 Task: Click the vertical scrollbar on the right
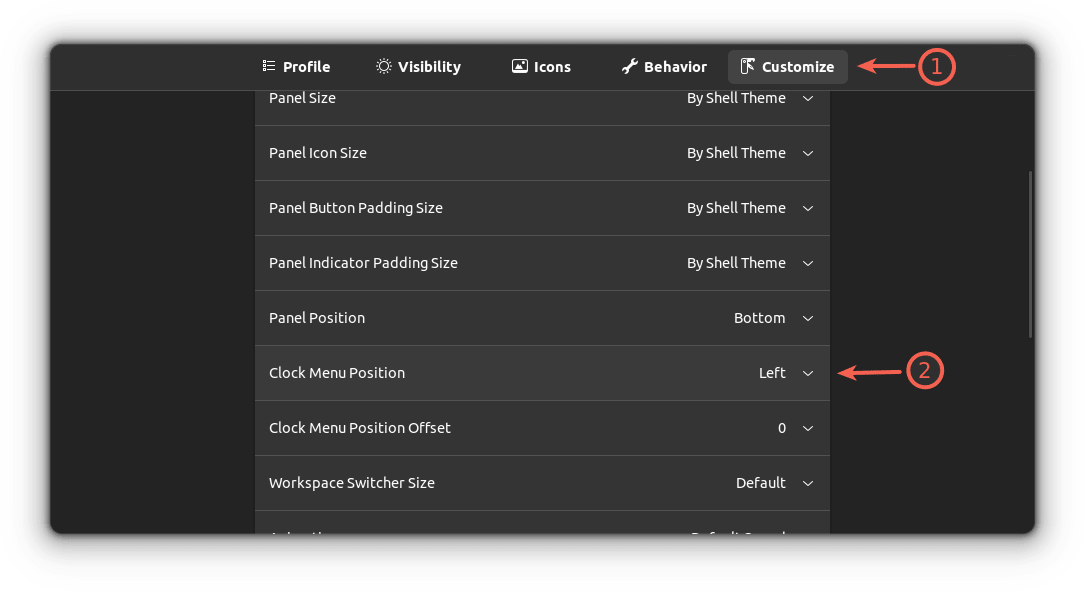click(1031, 255)
